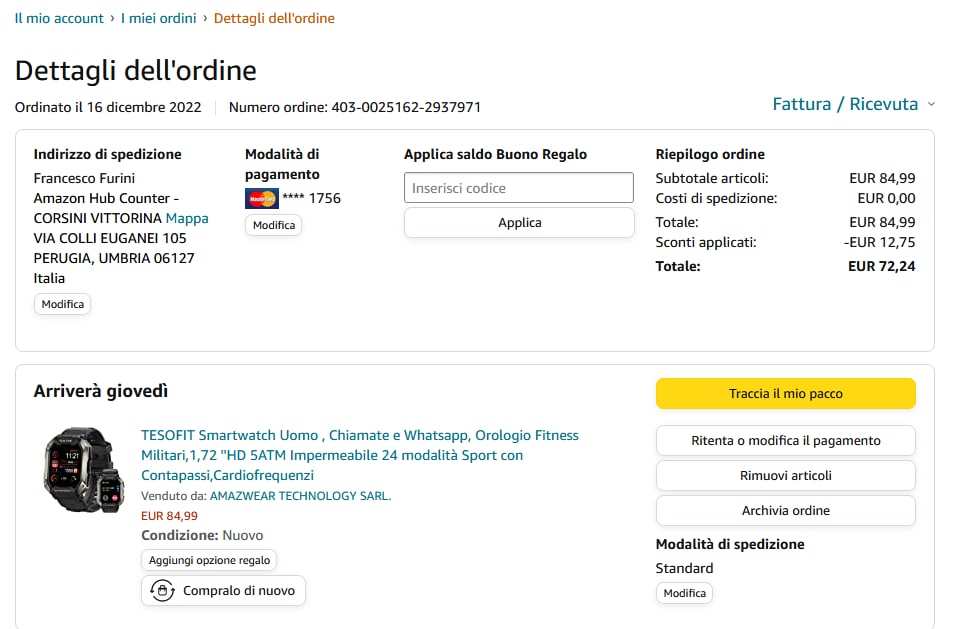Image resolution: width=970 pixels, height=629 pixels.
Task: Modify the shipping address
Action: click(62, 304)
